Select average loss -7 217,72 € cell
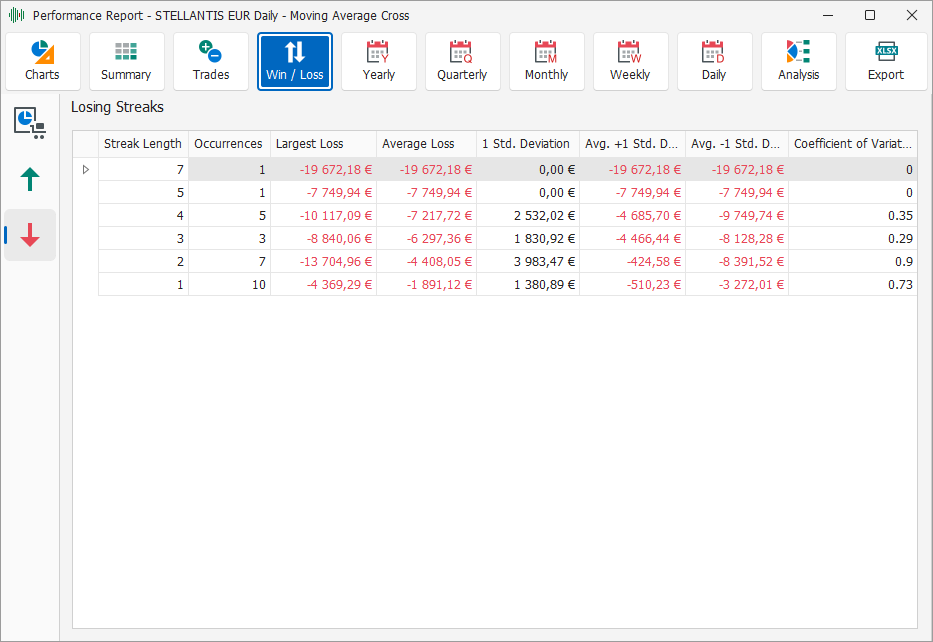The height and width of the screenshot is (642, 933). [426, 215]
